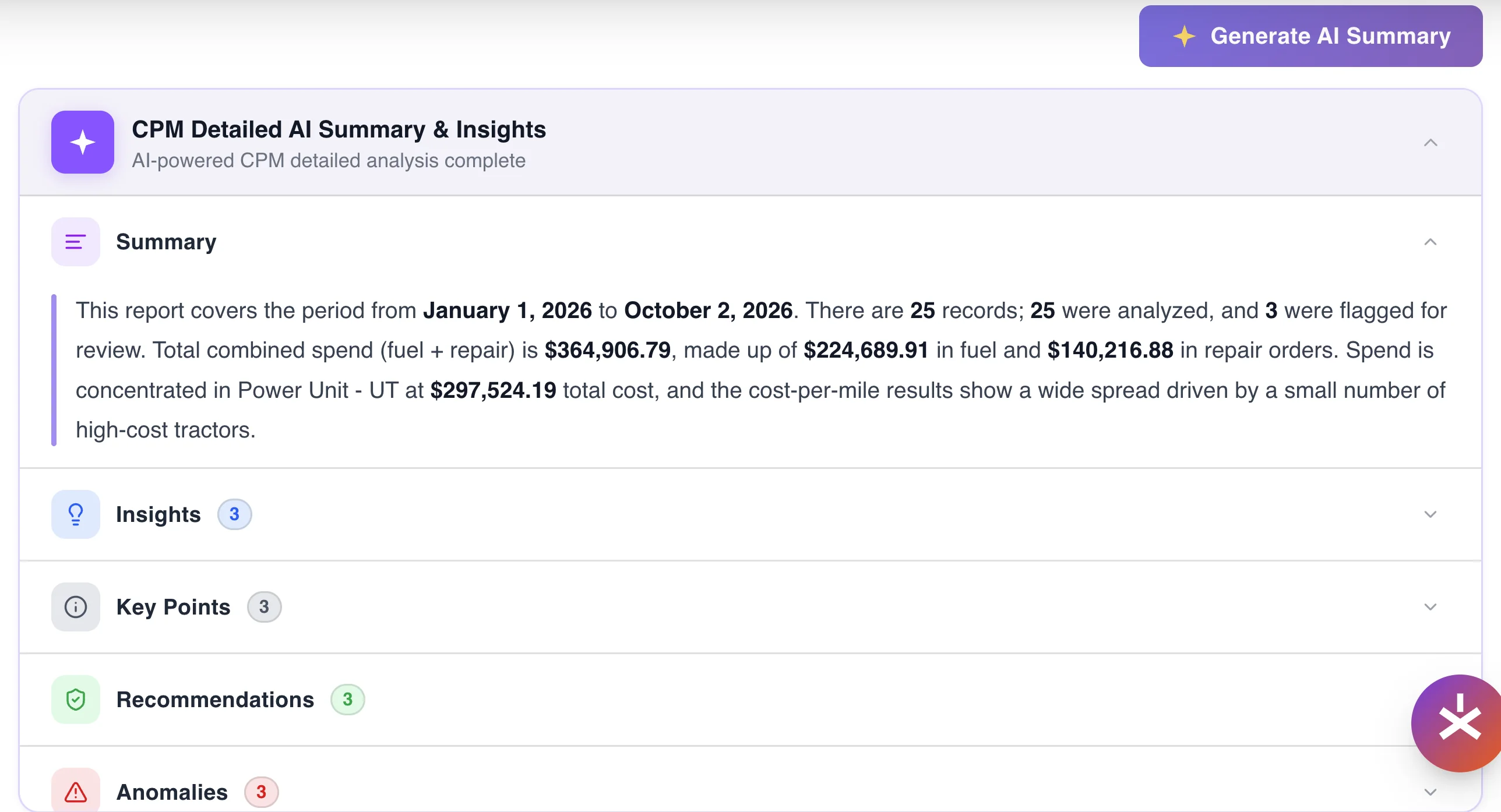
Task: Click the Key Points count badge
Action: (x=264, y=607)
